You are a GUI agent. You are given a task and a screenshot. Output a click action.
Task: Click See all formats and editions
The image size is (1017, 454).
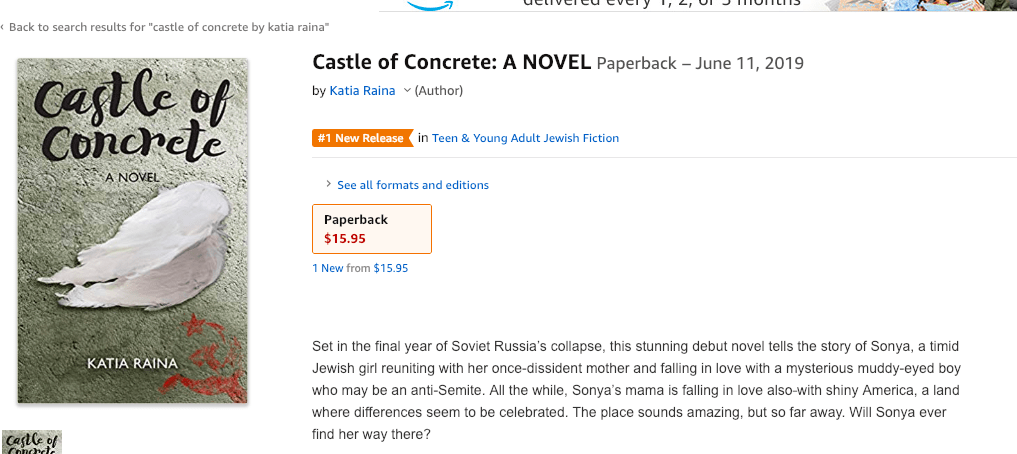[412, 185]
